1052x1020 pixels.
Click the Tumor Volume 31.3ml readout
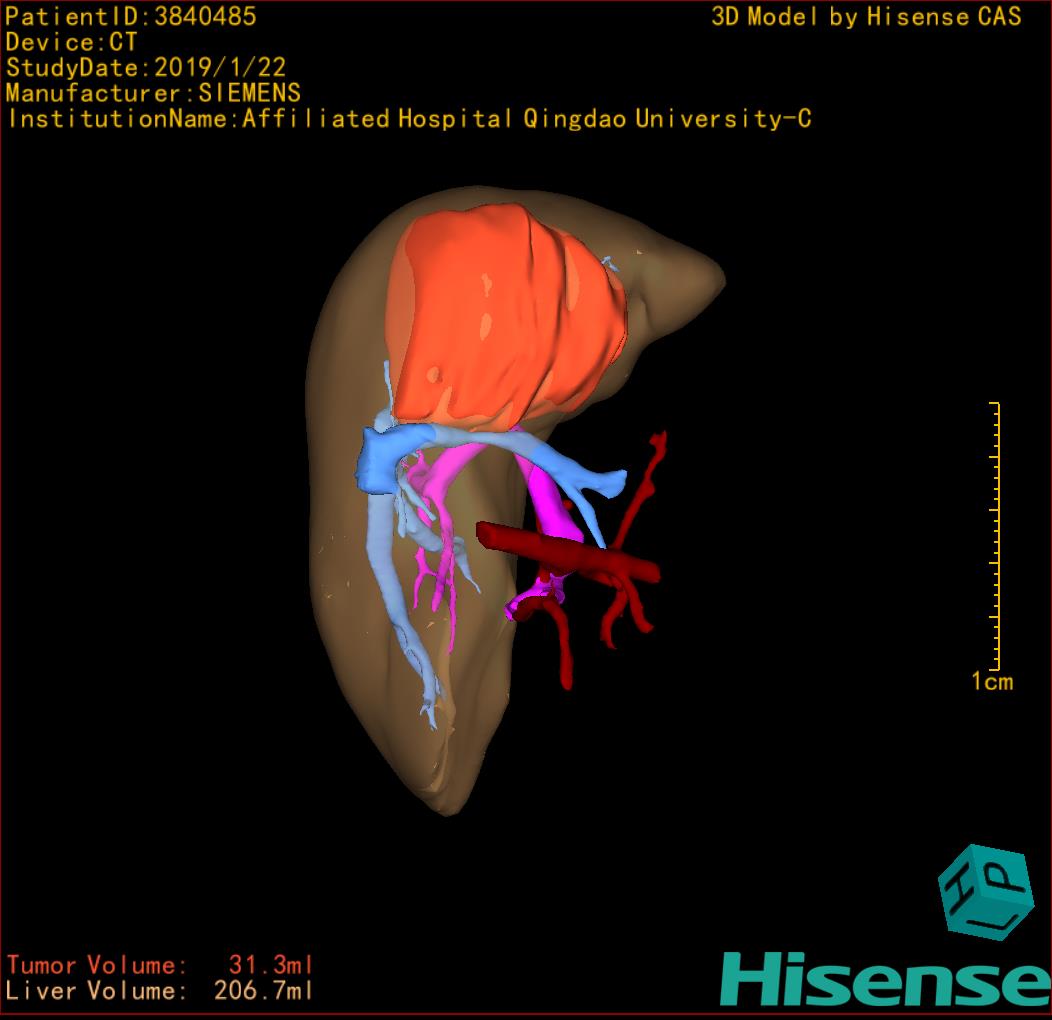pos(160,965)
